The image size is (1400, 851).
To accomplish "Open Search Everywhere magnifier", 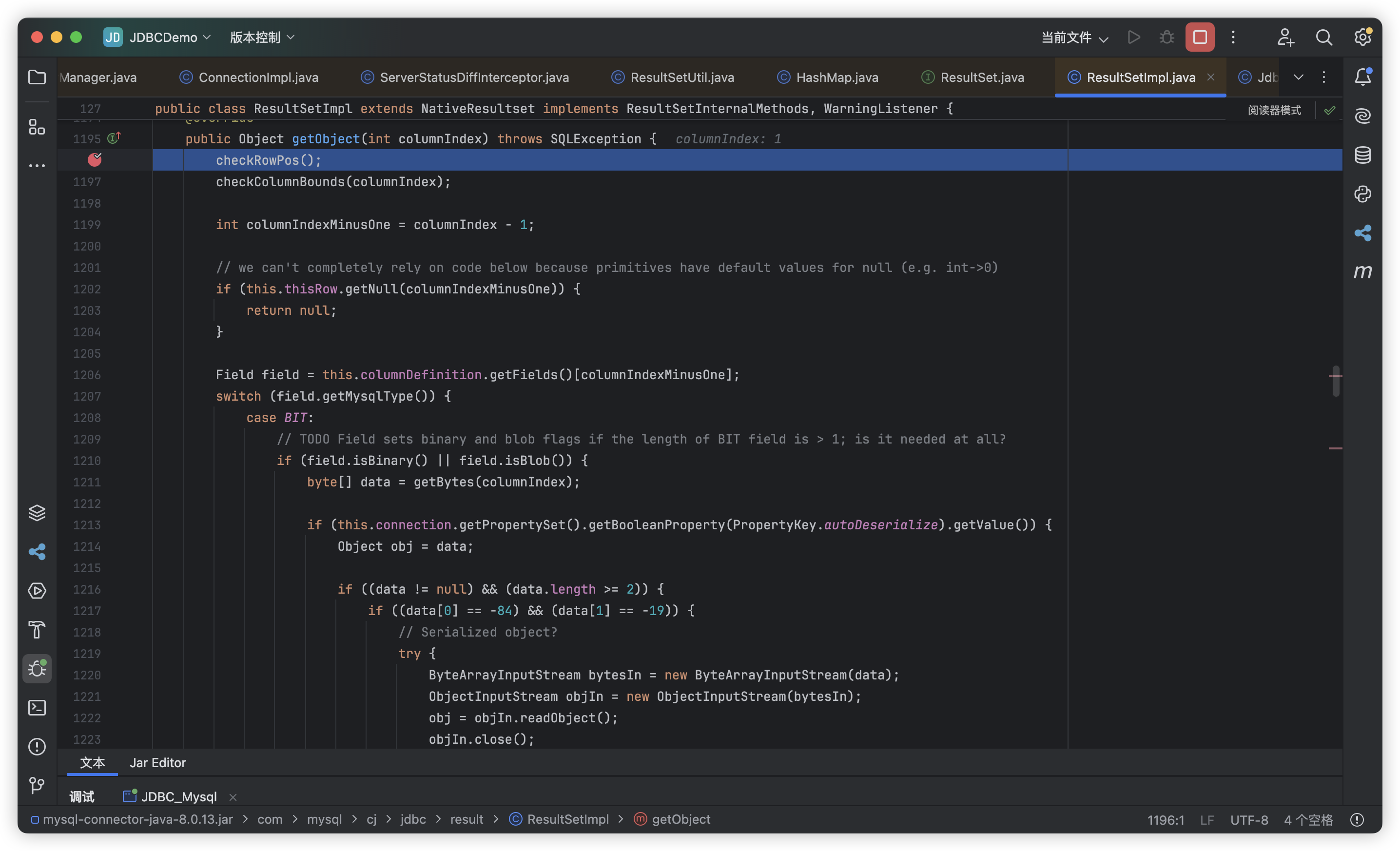I will [1324, 38].
